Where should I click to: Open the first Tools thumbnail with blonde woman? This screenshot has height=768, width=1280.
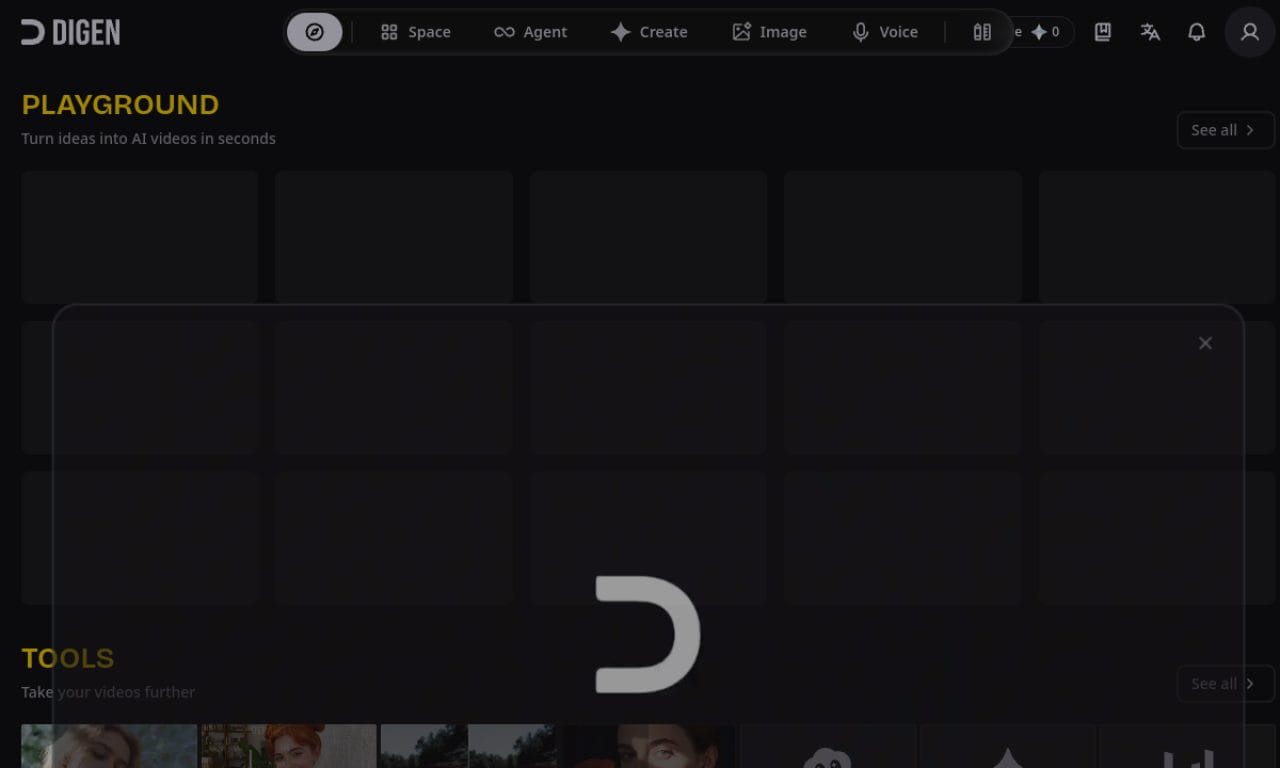[109, 746]
